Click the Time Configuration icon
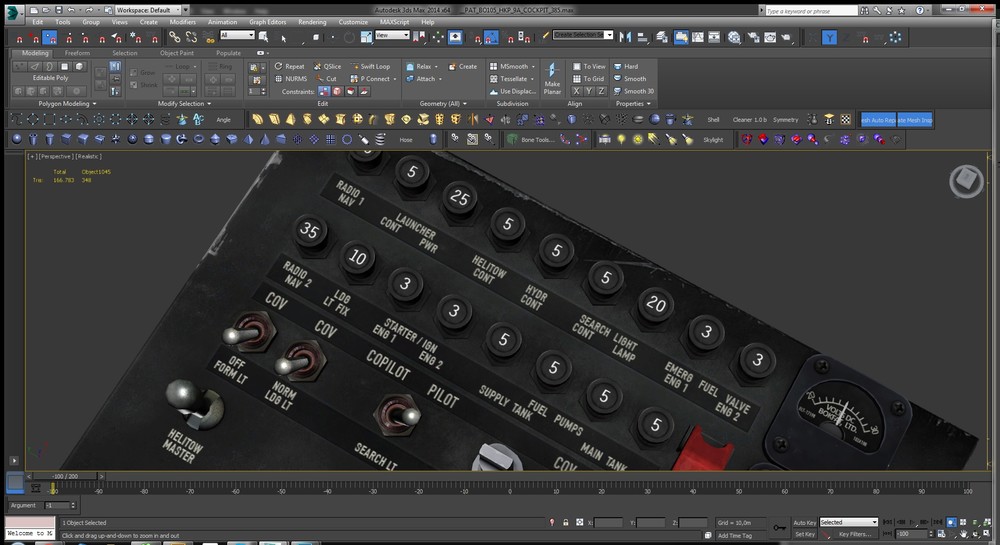1000x545 pixels. click(941, 534)
